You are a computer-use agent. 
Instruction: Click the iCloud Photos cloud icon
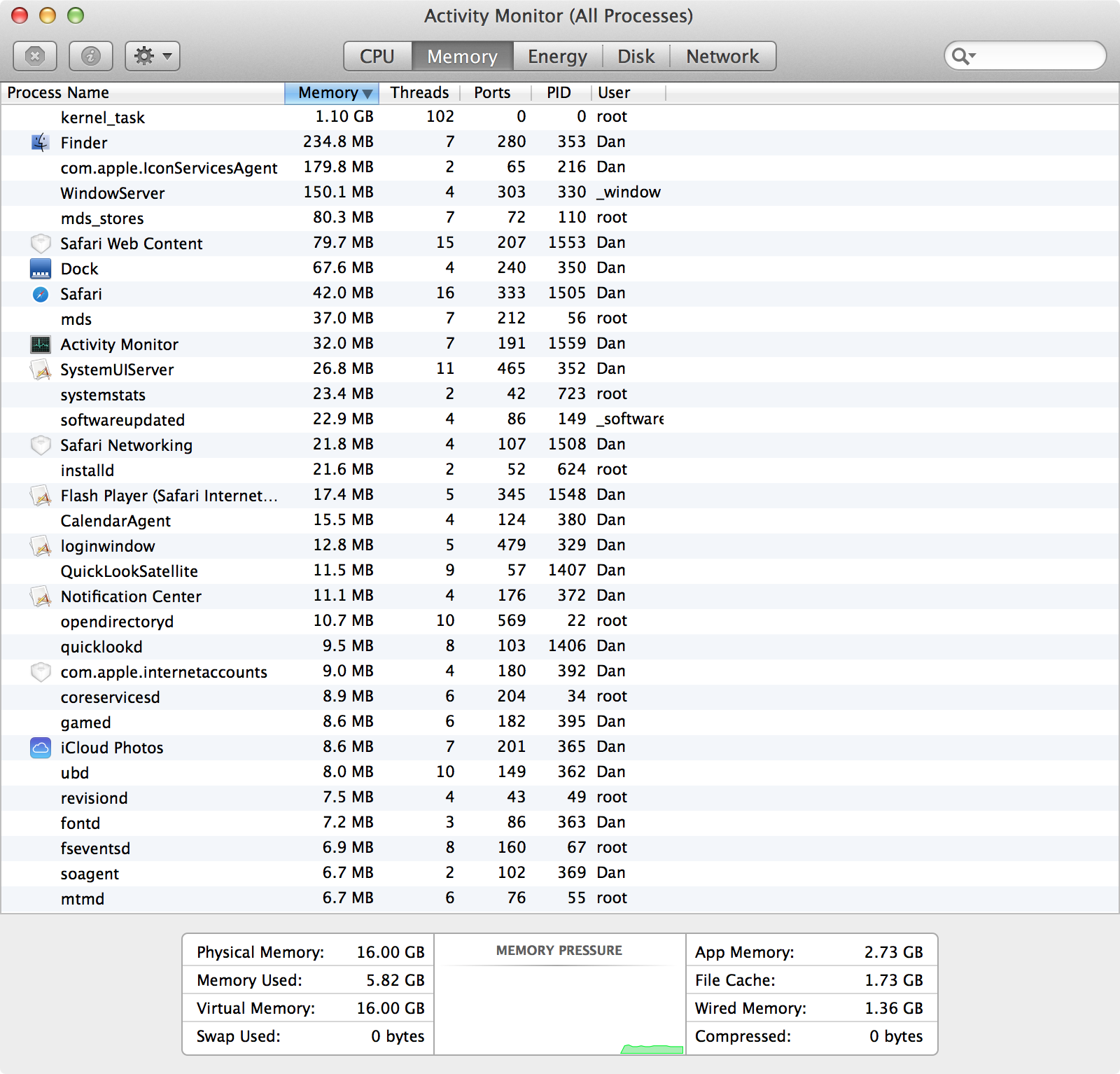pyautogui.click(x=41, y=748)
